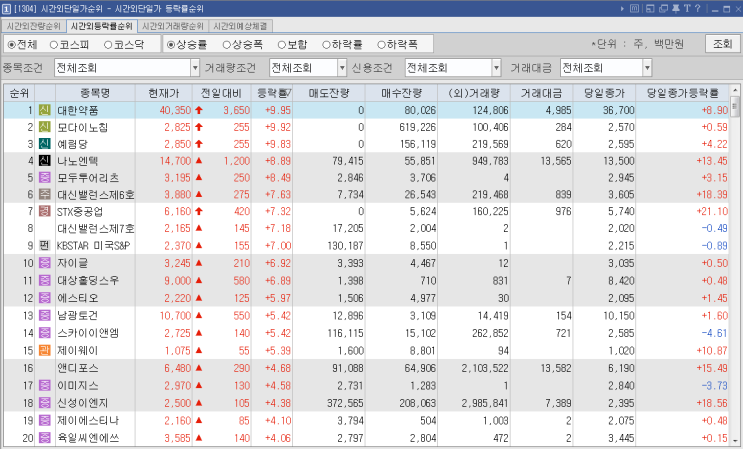Viewport: 743px width, 449px height.
Task: Click the 증 badge next to 남광토건
Action: pos(45,315)
